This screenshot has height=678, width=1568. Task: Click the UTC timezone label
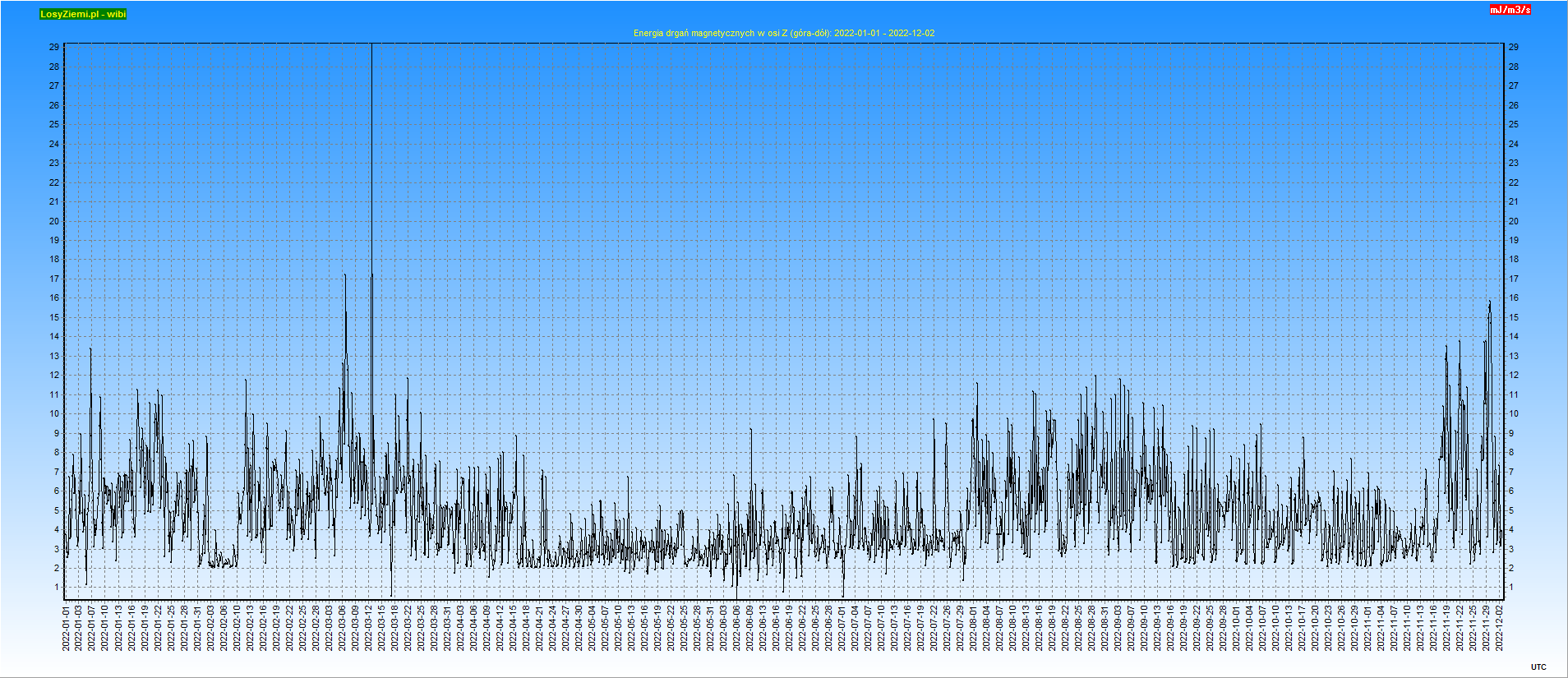(1538, 667)
